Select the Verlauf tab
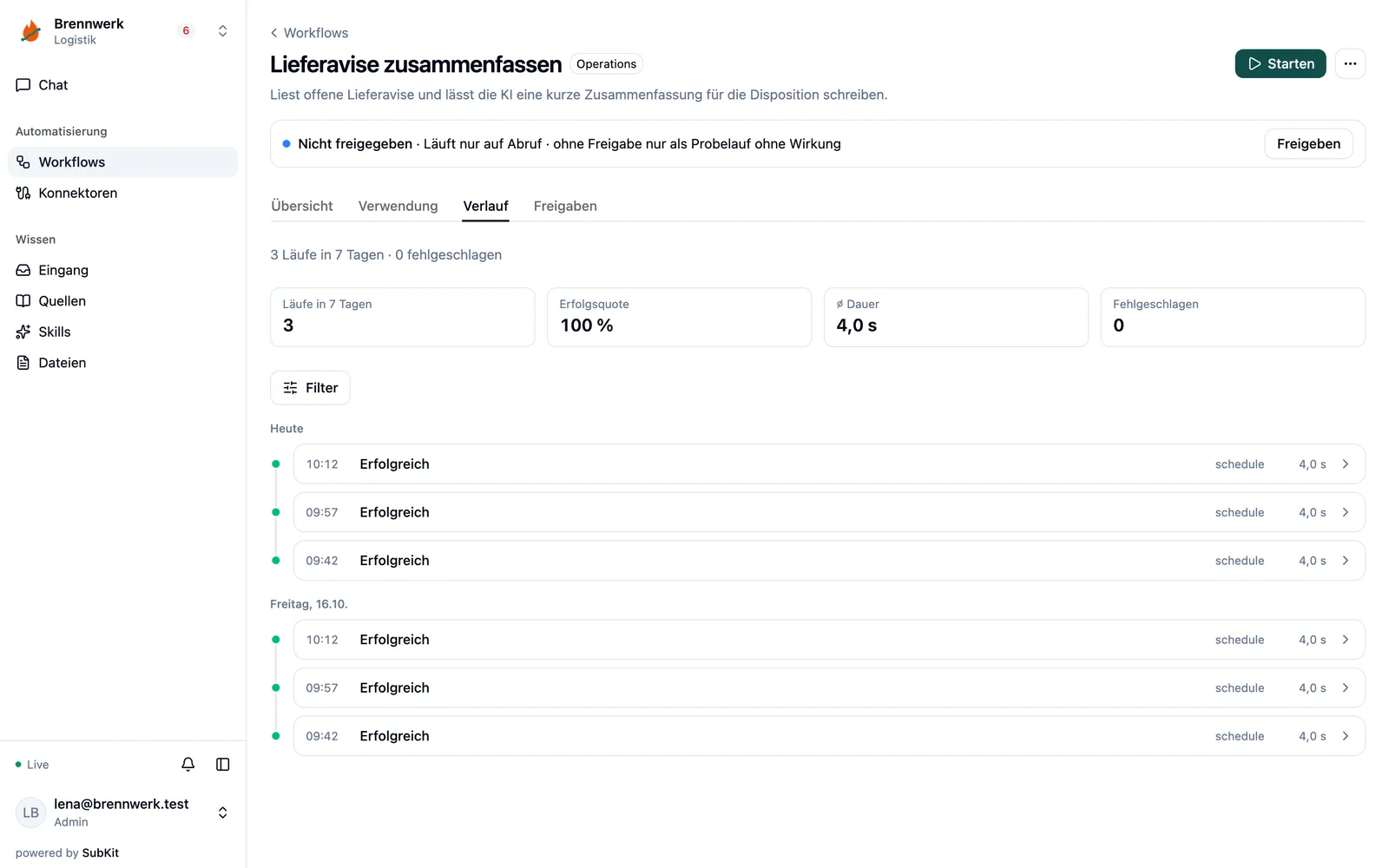 coord(485,206)
